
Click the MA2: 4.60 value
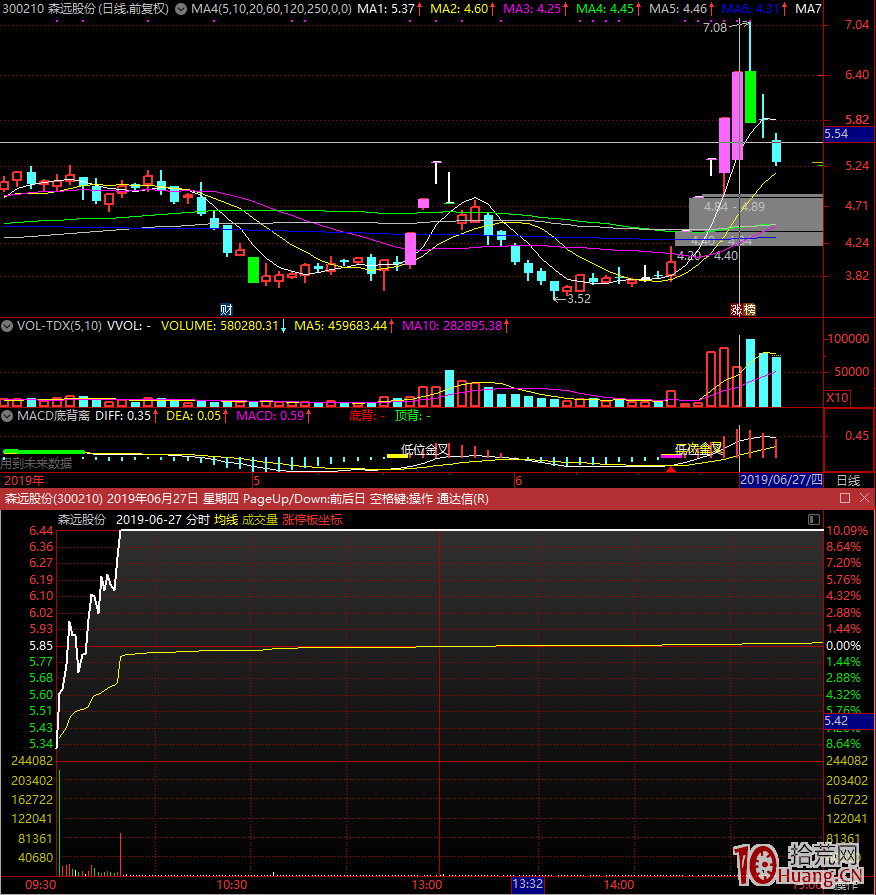point(459,9)
